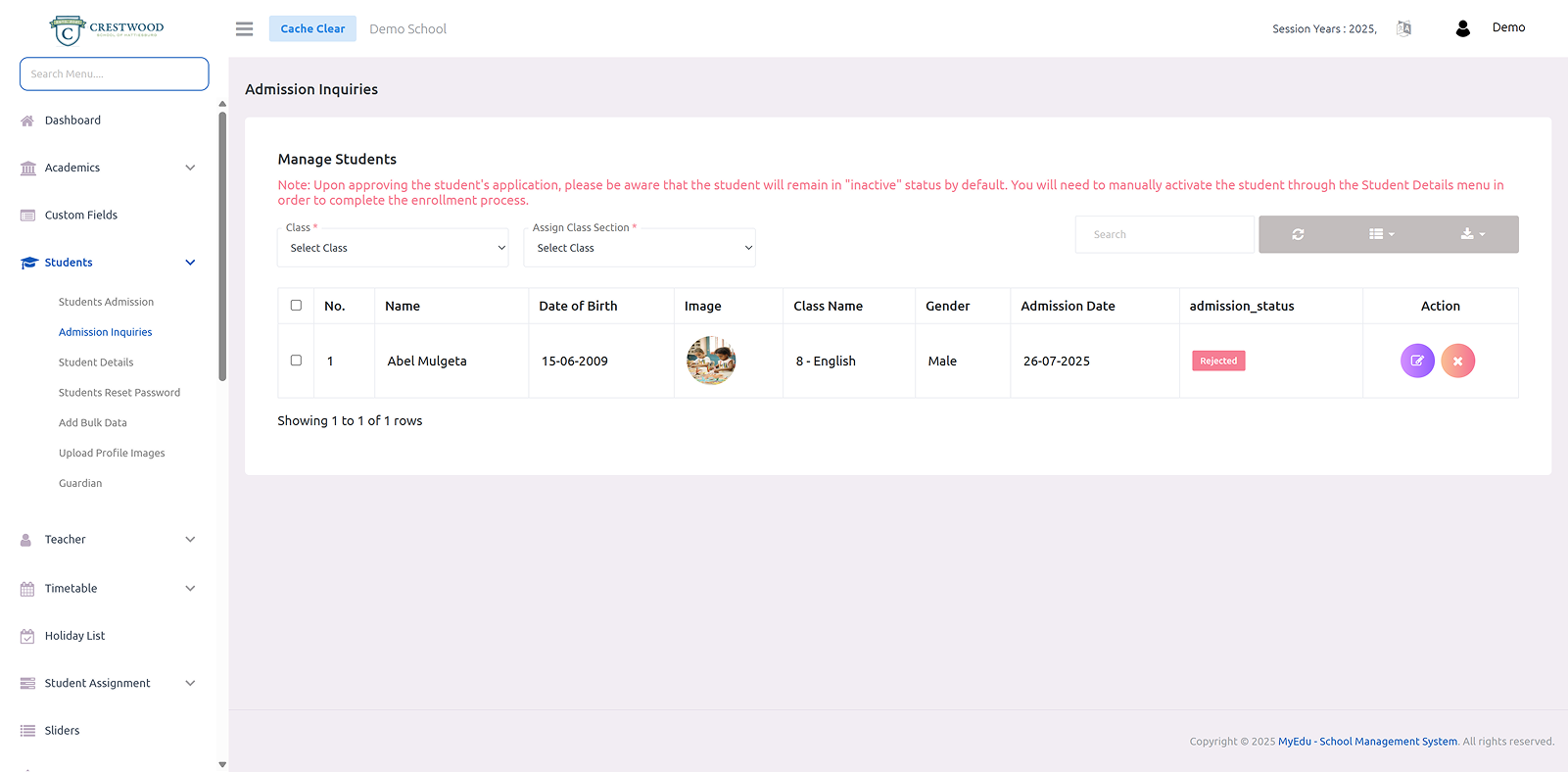This screenshot has height=772, width=1568.
Task: Click Abel Mulgeta's profile image thumbnail
Action: pos(711,361)
